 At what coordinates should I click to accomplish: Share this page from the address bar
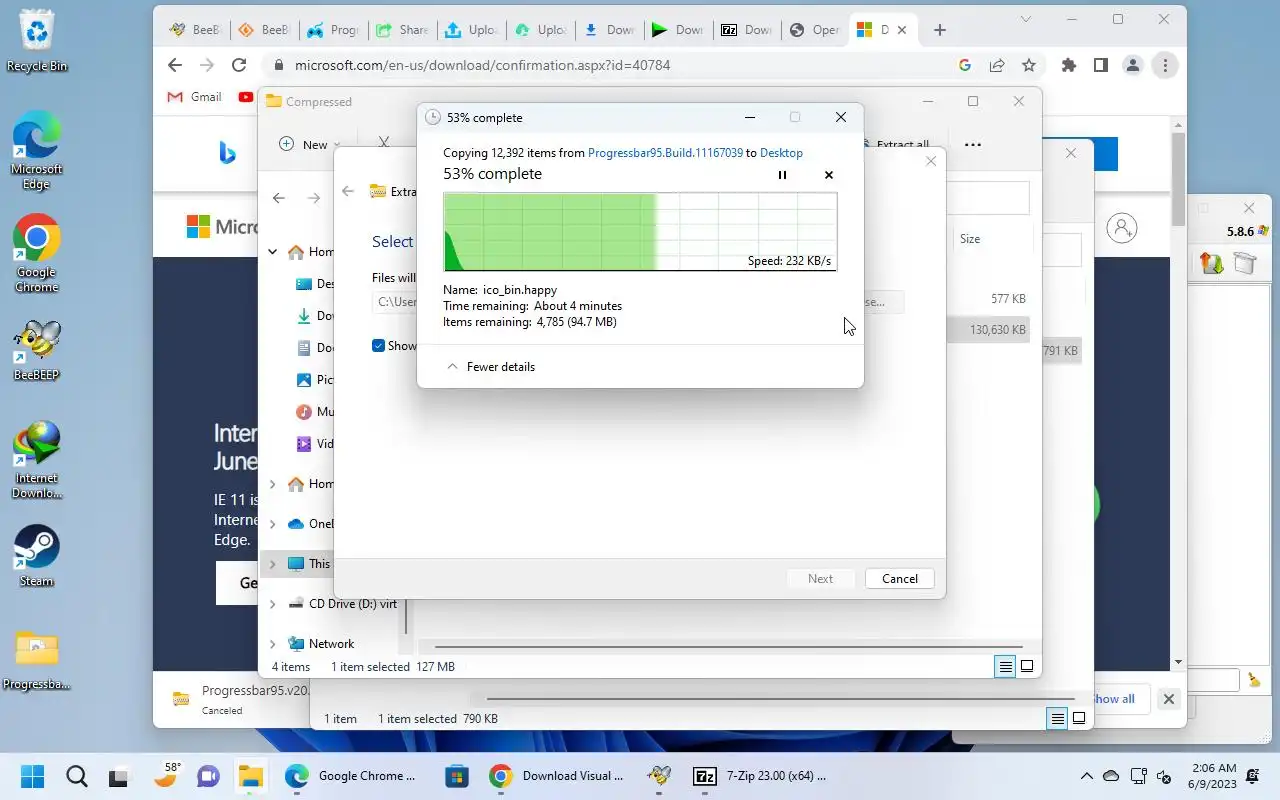pyautogui.click(x=997, y=65)
